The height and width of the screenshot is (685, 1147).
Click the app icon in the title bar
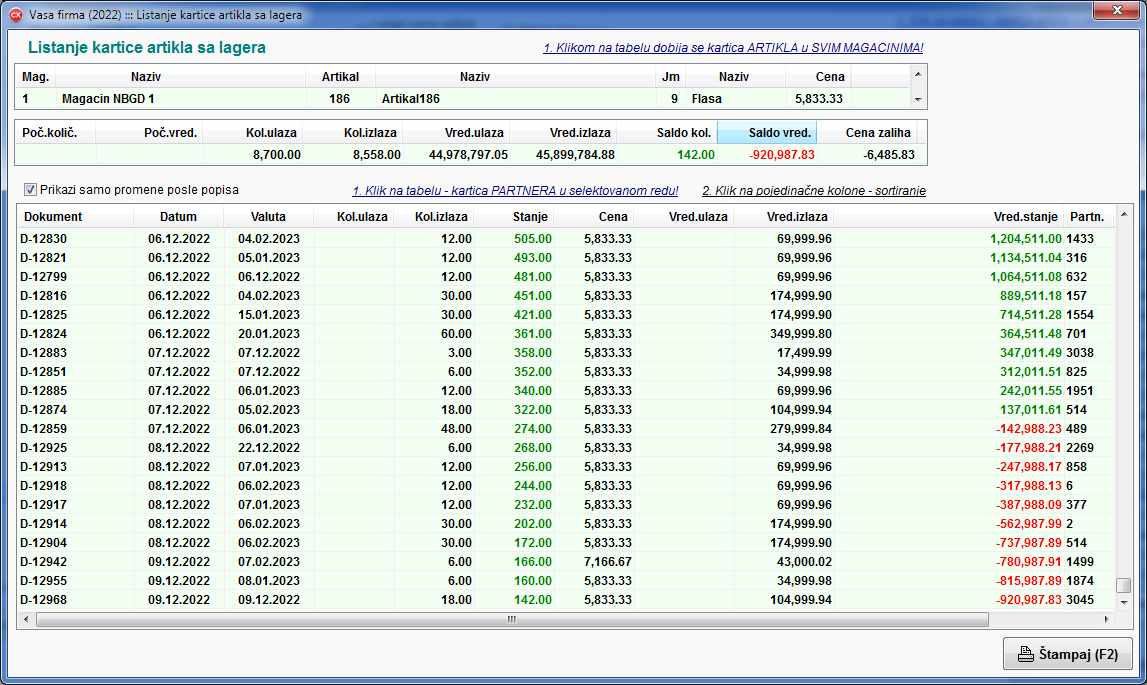coord(16,15)
